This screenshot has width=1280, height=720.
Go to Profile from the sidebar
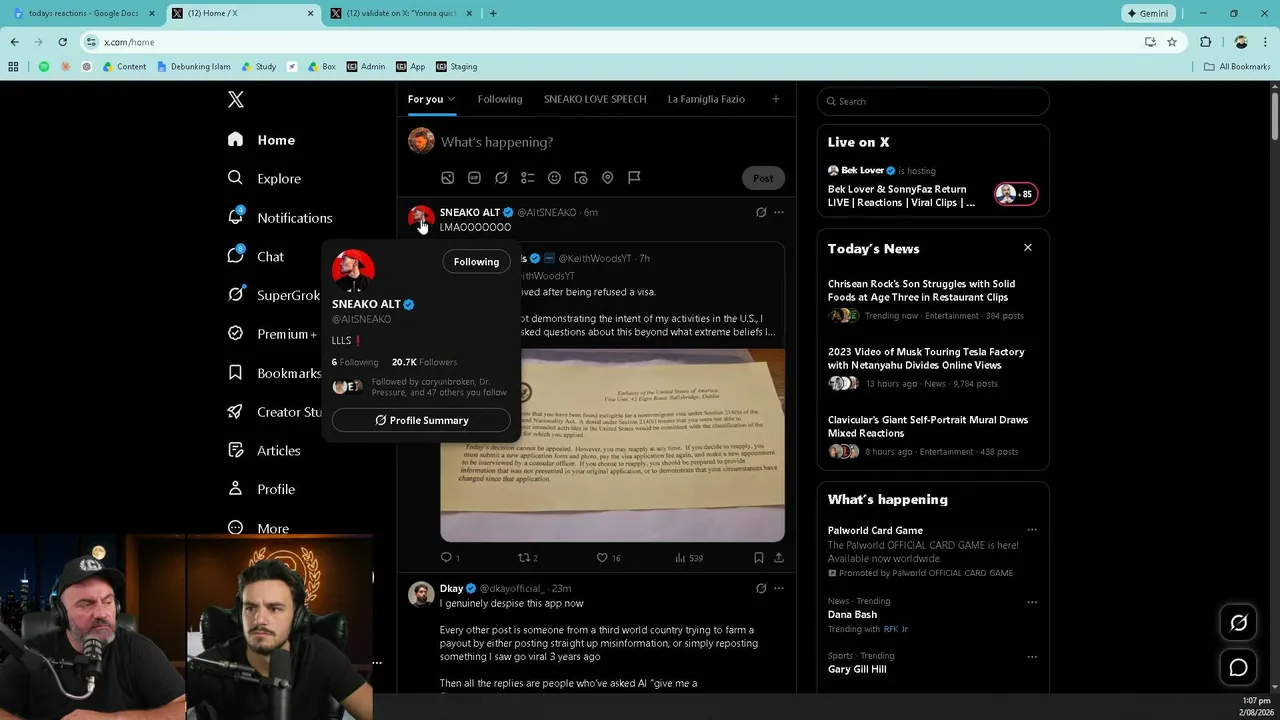coord(261,489)
